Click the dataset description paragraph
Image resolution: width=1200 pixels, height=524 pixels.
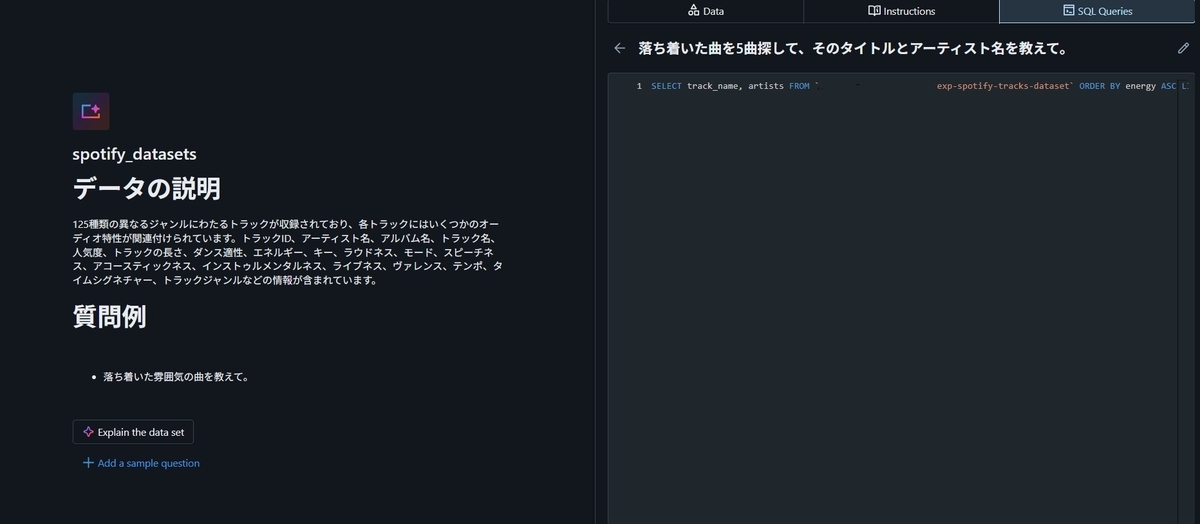click(288, 252)
